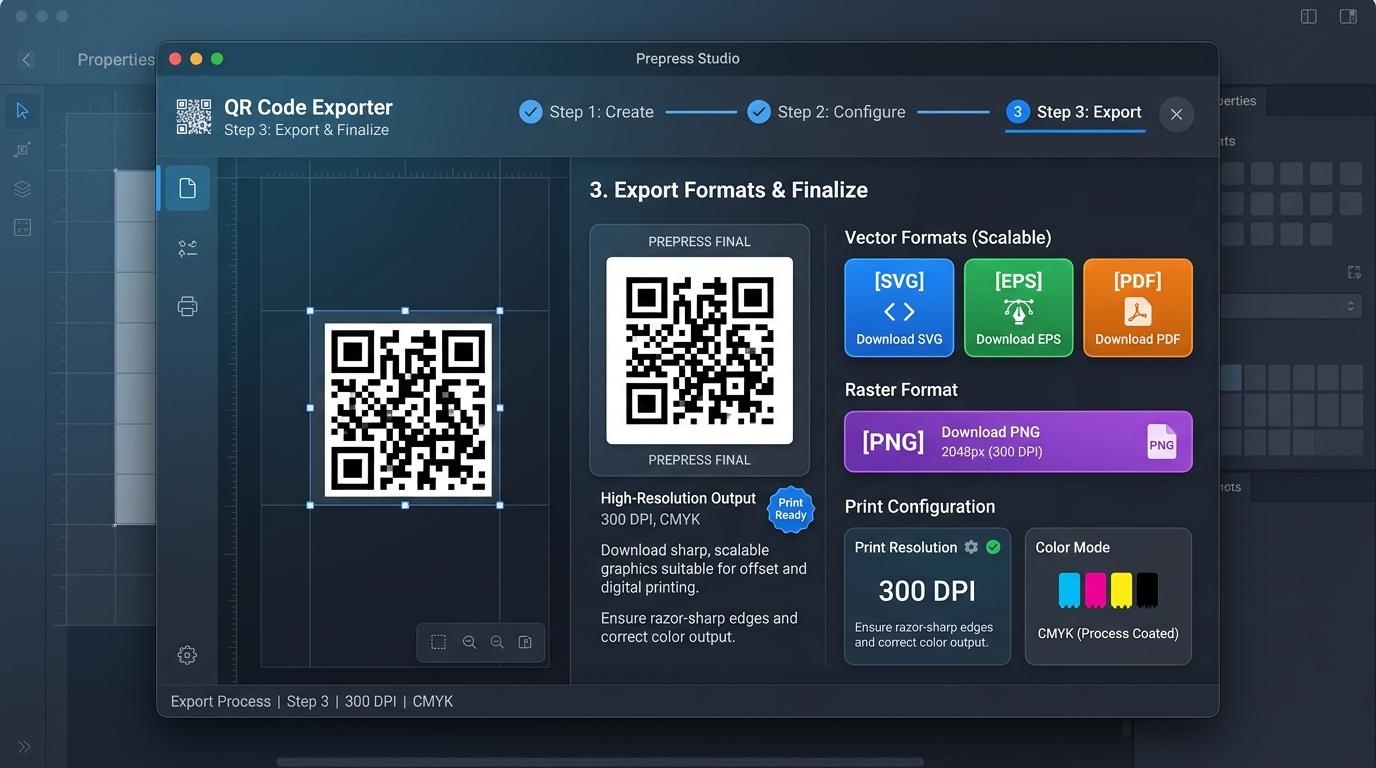Open exporter settings via the gear icon

click(187, 655)
